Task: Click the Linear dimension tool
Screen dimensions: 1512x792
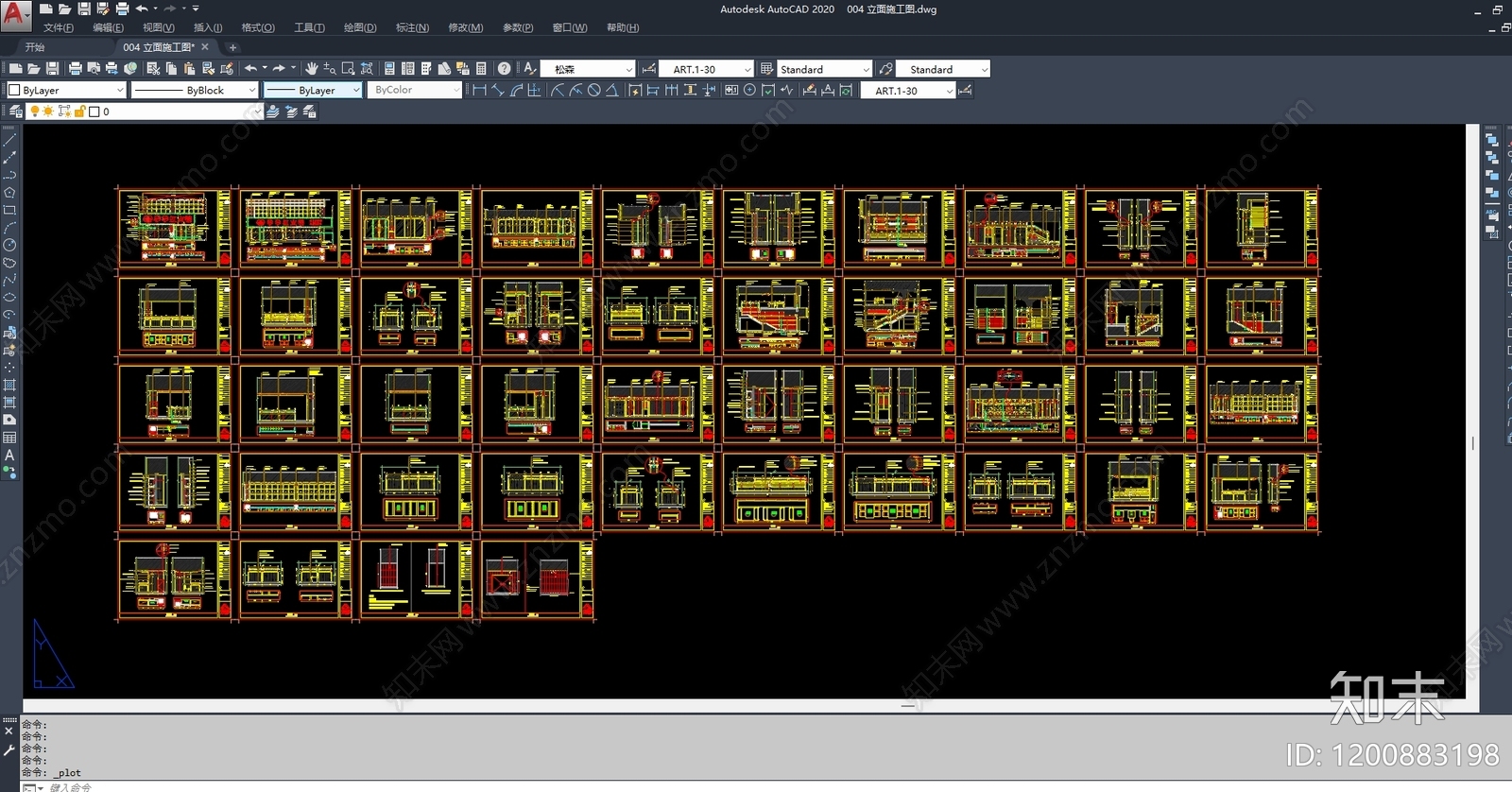Action: (x=479, y=90)
